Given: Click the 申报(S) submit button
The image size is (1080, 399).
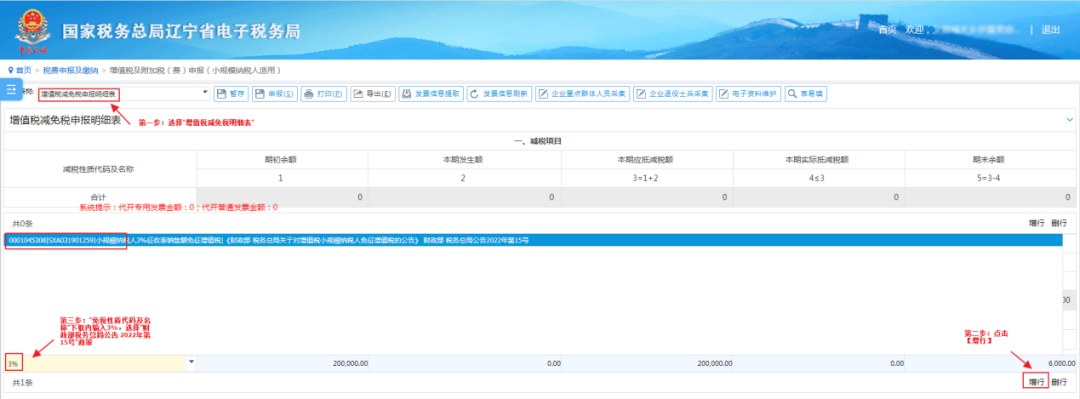Looking at the screenshot, I should pyautogui.click(x=275, y=94).
